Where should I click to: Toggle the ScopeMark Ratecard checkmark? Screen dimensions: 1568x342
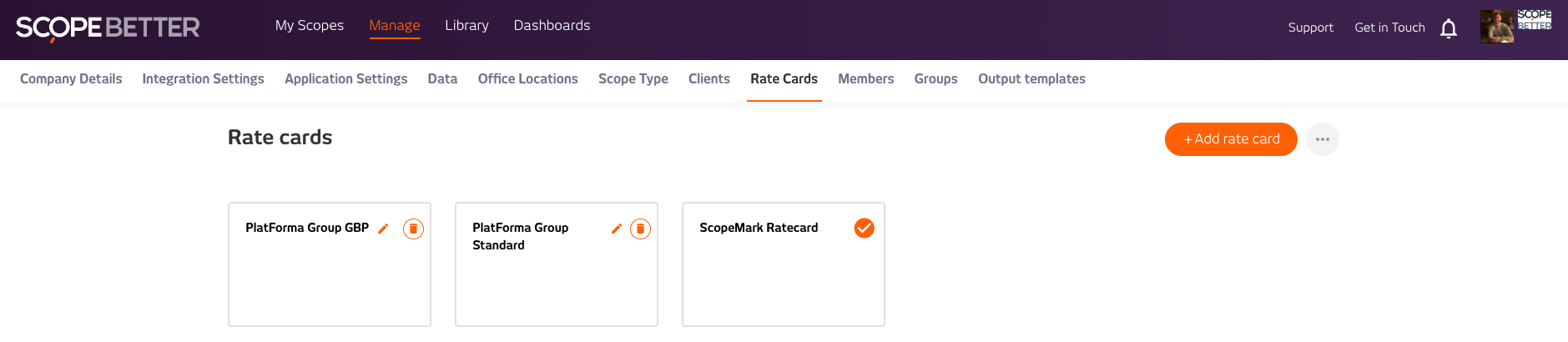[865, 228]
